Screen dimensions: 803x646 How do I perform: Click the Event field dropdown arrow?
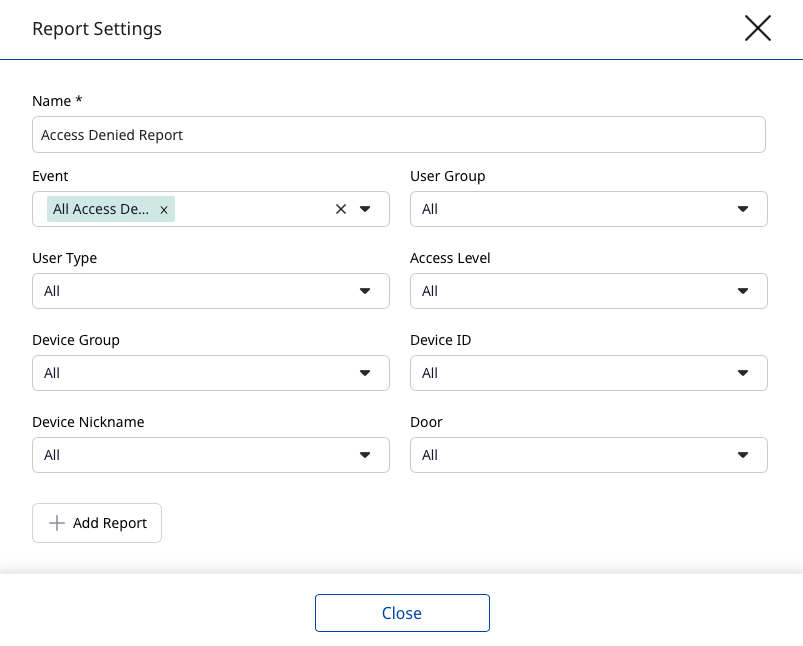365,209
